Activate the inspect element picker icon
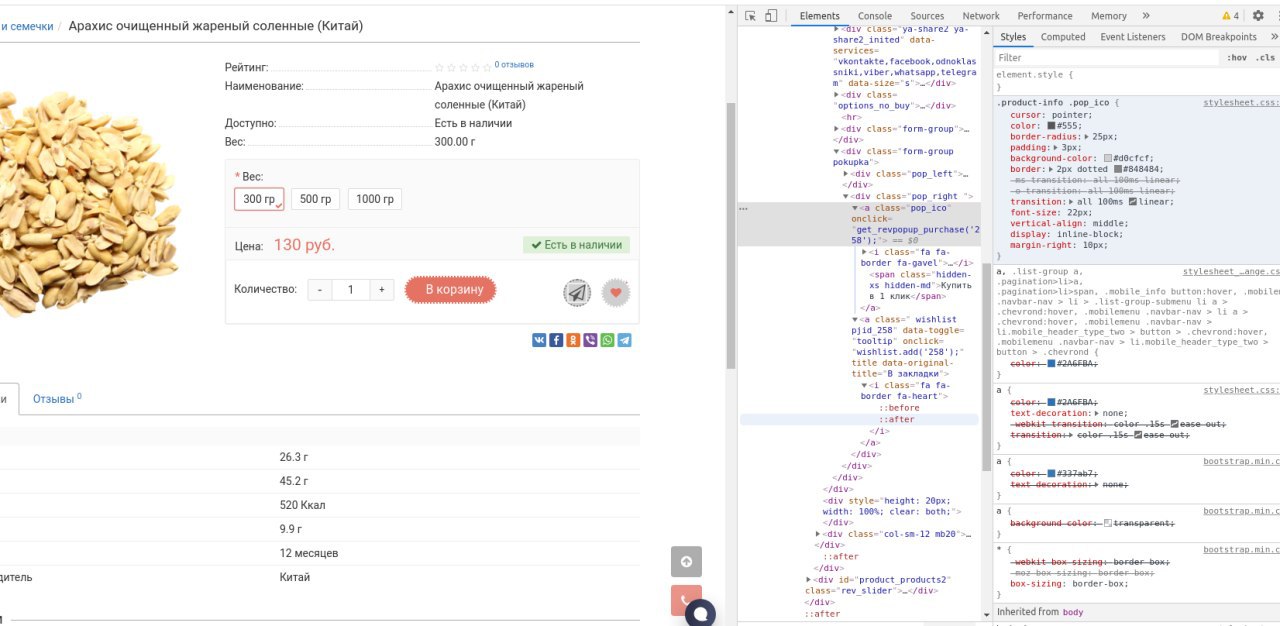Screen dimensions: 1280x626 (x=750, y=16)
